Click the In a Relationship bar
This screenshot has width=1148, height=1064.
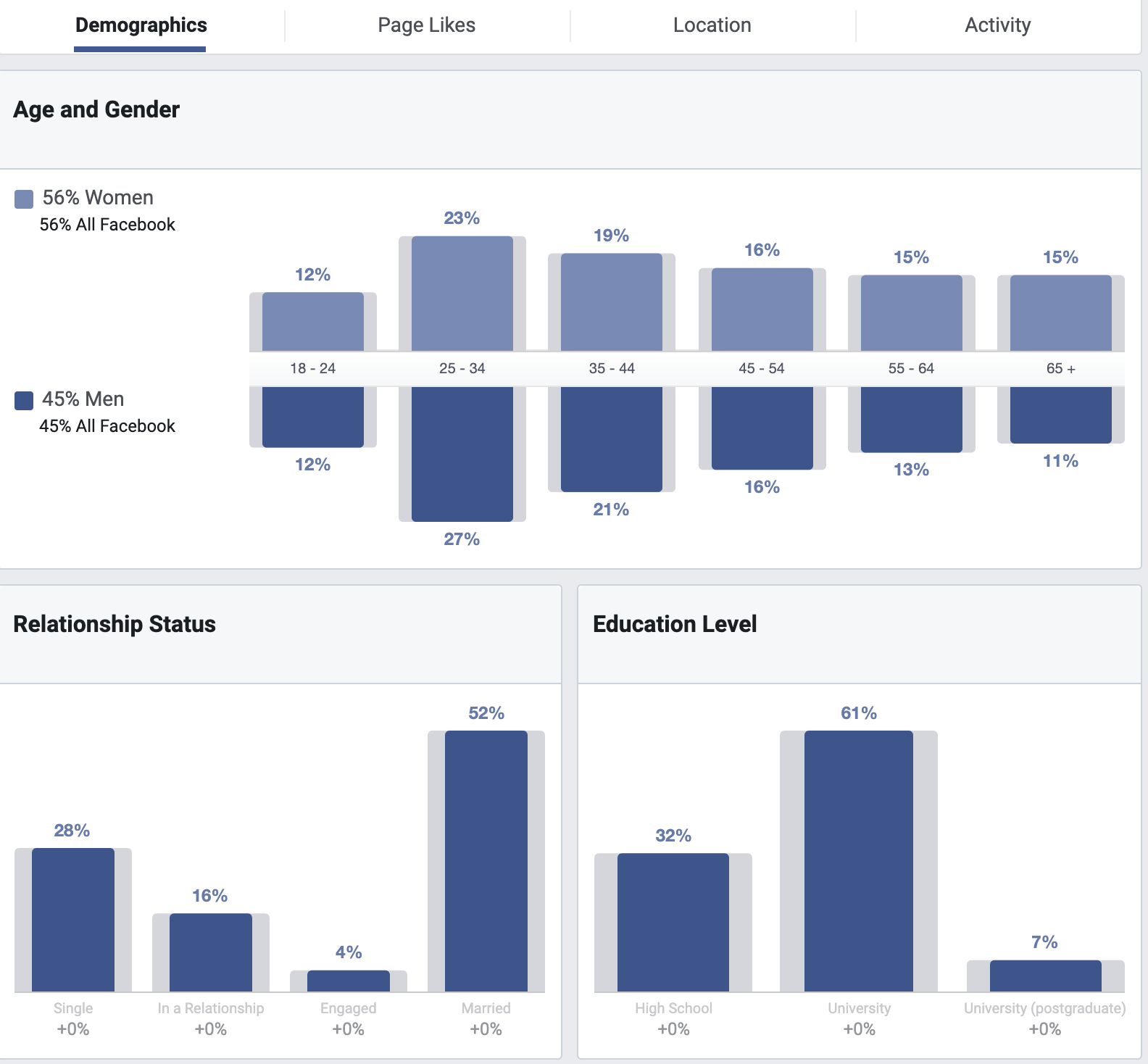point(211,952)
